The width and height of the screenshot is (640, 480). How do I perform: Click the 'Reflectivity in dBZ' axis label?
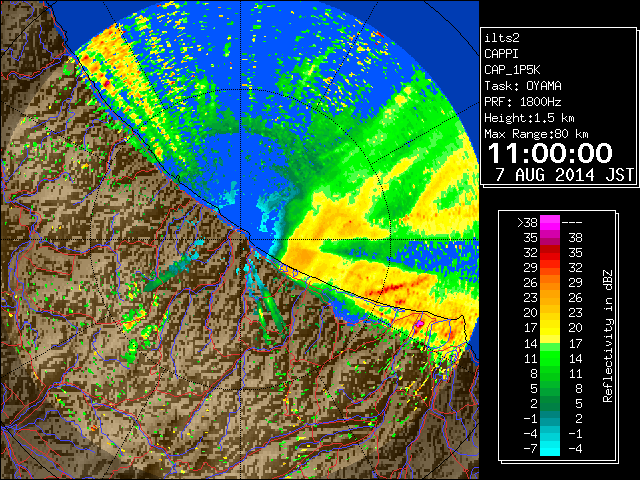click(x=608, y=336)
